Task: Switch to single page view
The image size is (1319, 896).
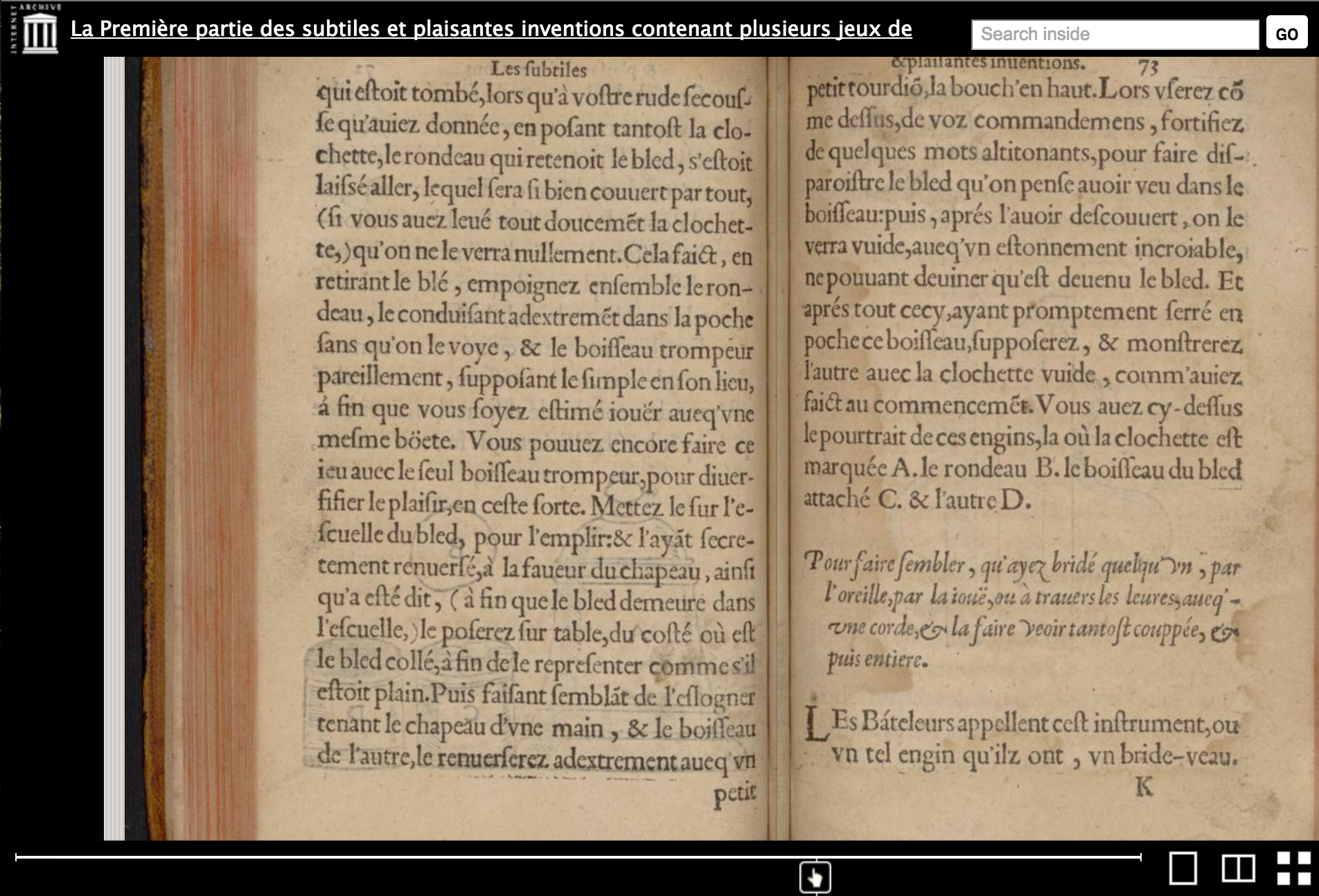Action: pyautogui.click(x=1183, y=868)
